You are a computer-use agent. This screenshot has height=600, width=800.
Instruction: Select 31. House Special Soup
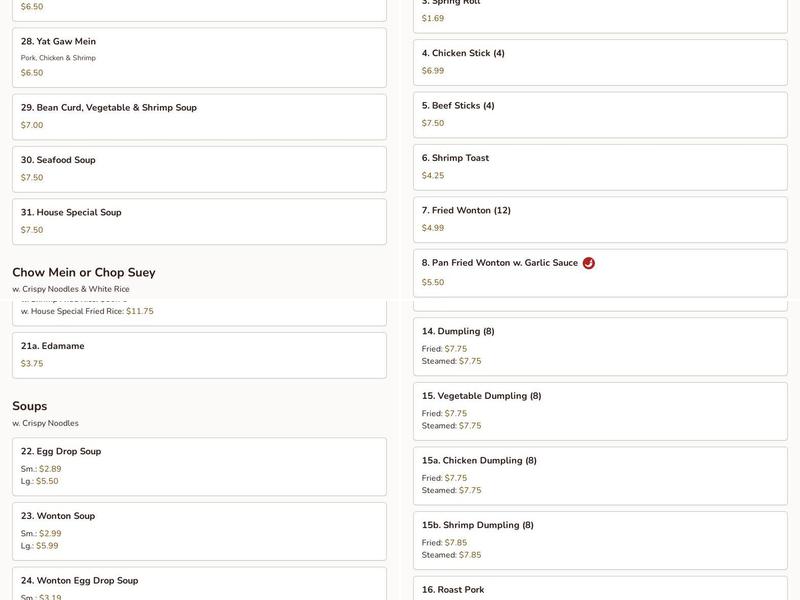[x=199, y=221]
